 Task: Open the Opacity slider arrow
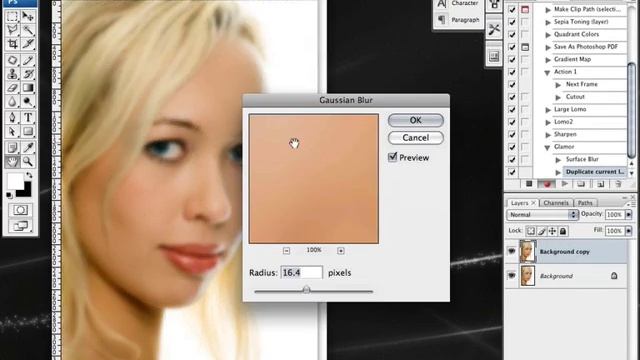point(628,214)
